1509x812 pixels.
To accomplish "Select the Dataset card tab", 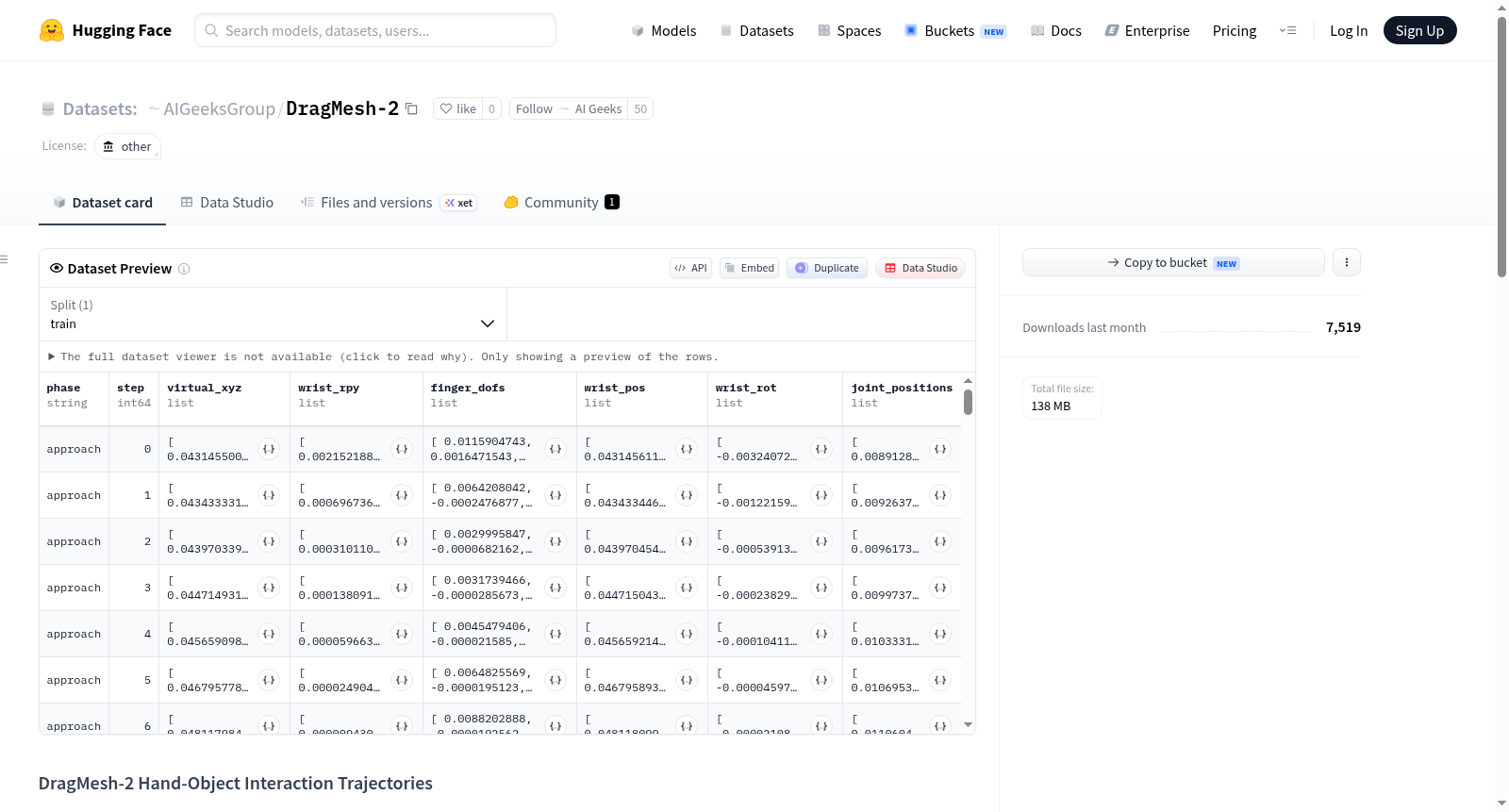I will pyautogui.click(x=102, y=203).
